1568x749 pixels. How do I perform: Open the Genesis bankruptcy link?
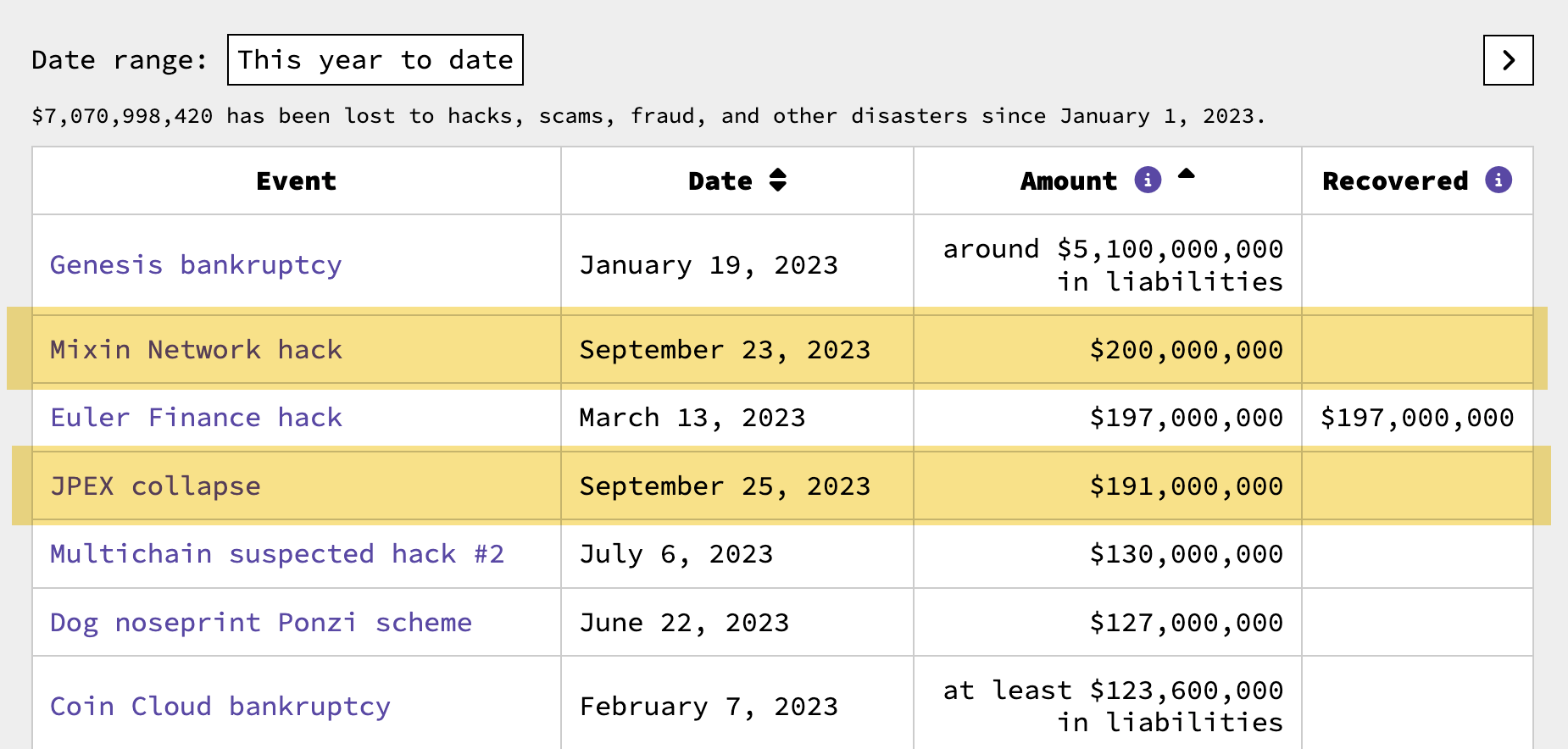[x=196, y=265]
